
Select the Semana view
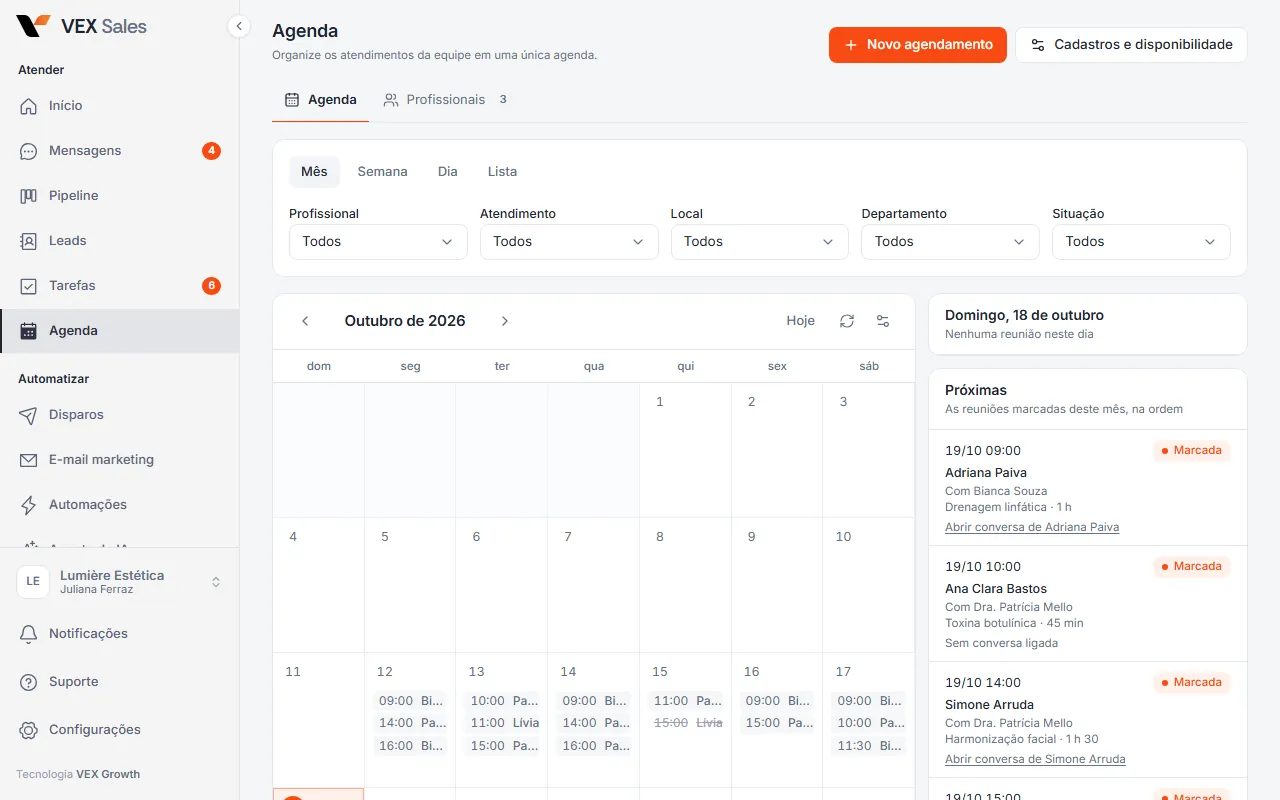coord(382,172)
